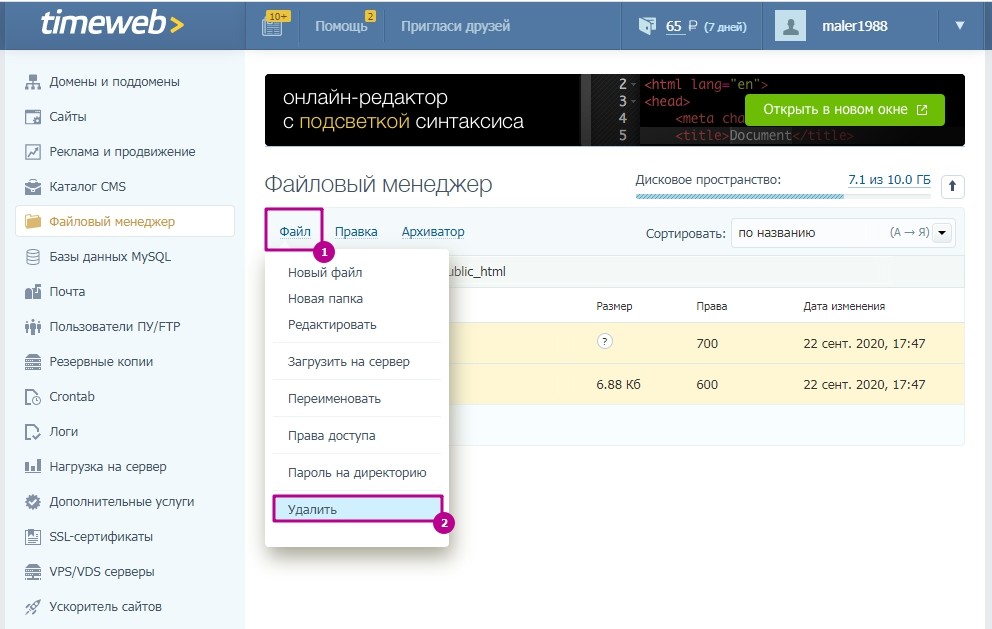Click the Domains and subdomains icon
This screenshot has width=992, height=629.
pos(32,82)
